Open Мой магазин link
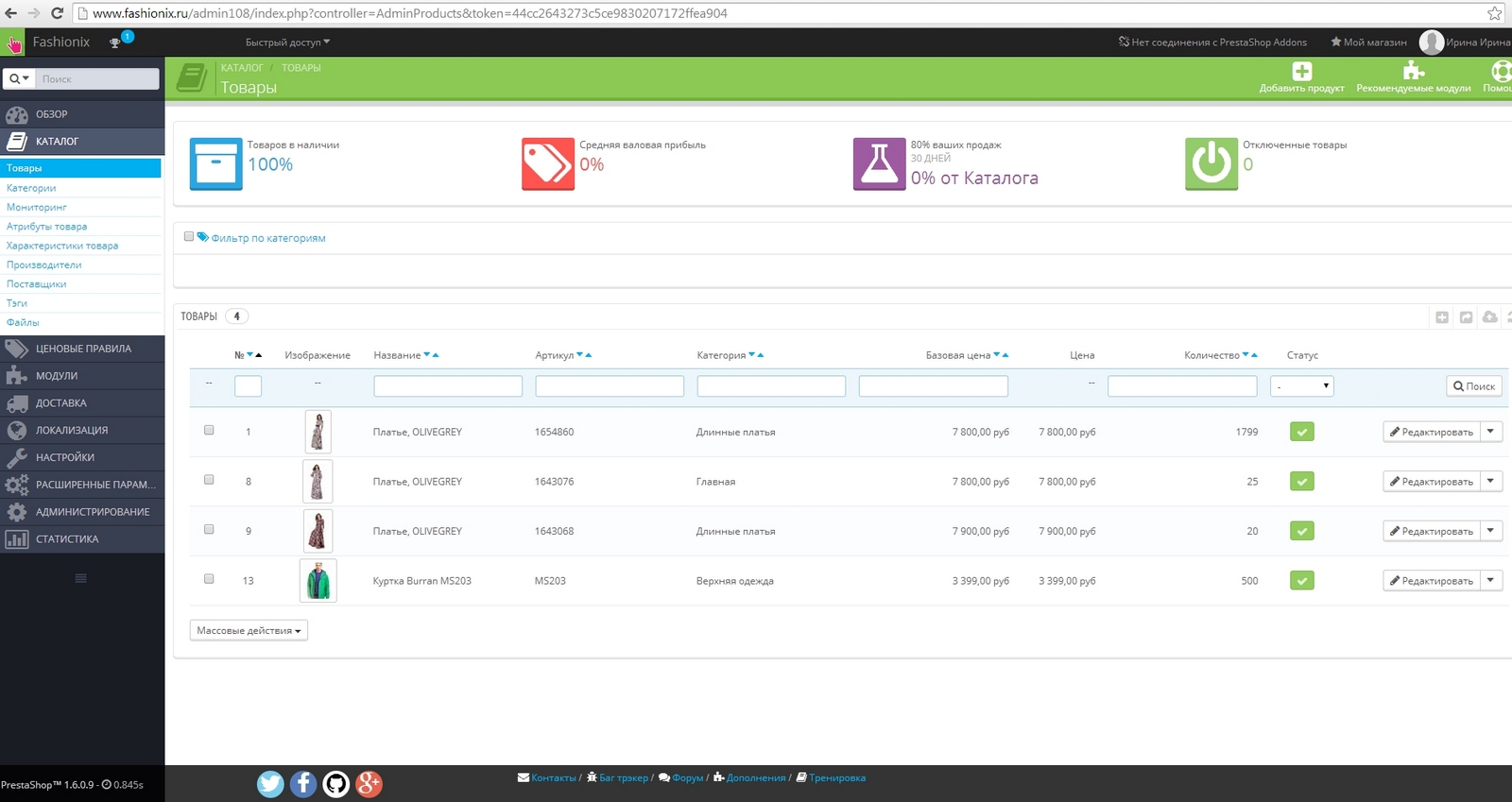The width and height of the screenshot is (1512, 802). click(x=1368, y=43)
